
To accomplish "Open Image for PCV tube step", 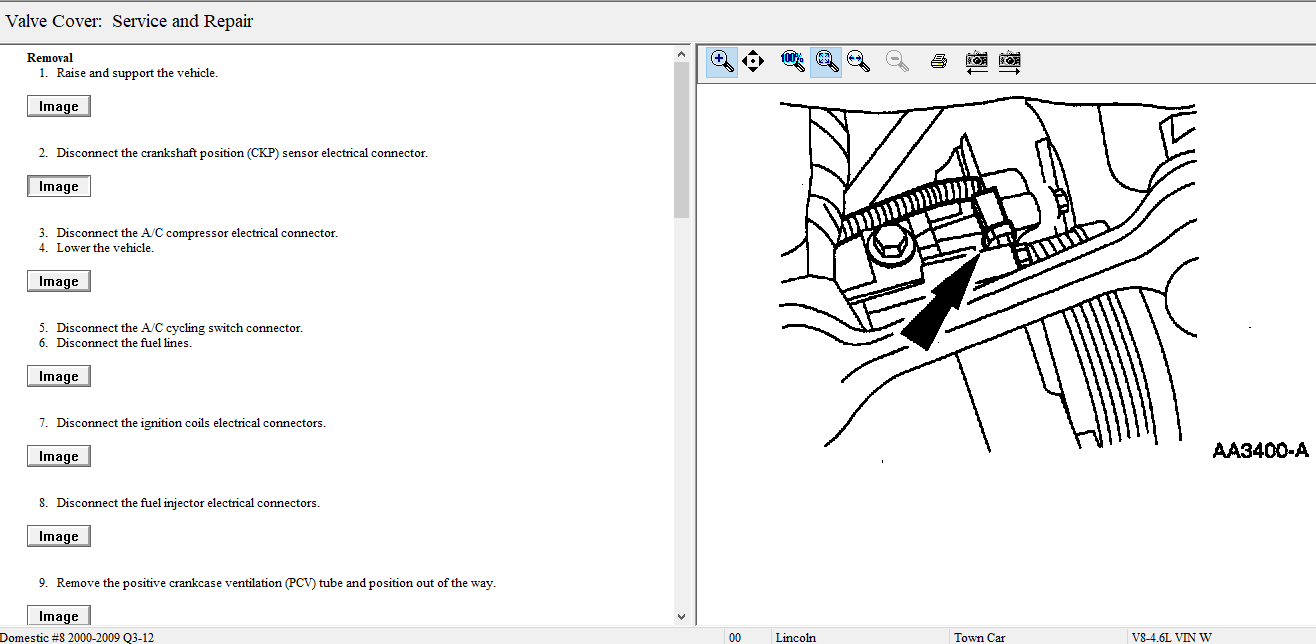I will coord(59,616).
